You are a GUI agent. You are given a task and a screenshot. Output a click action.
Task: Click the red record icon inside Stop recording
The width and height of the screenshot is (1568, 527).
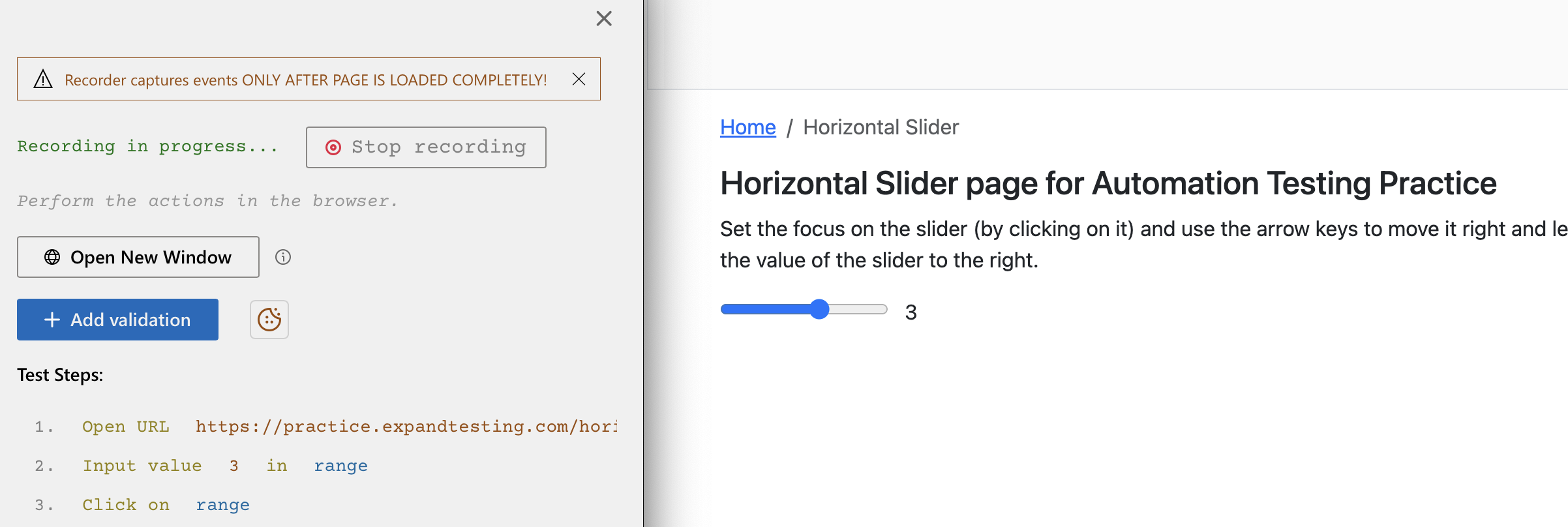[x=334, y=147]
